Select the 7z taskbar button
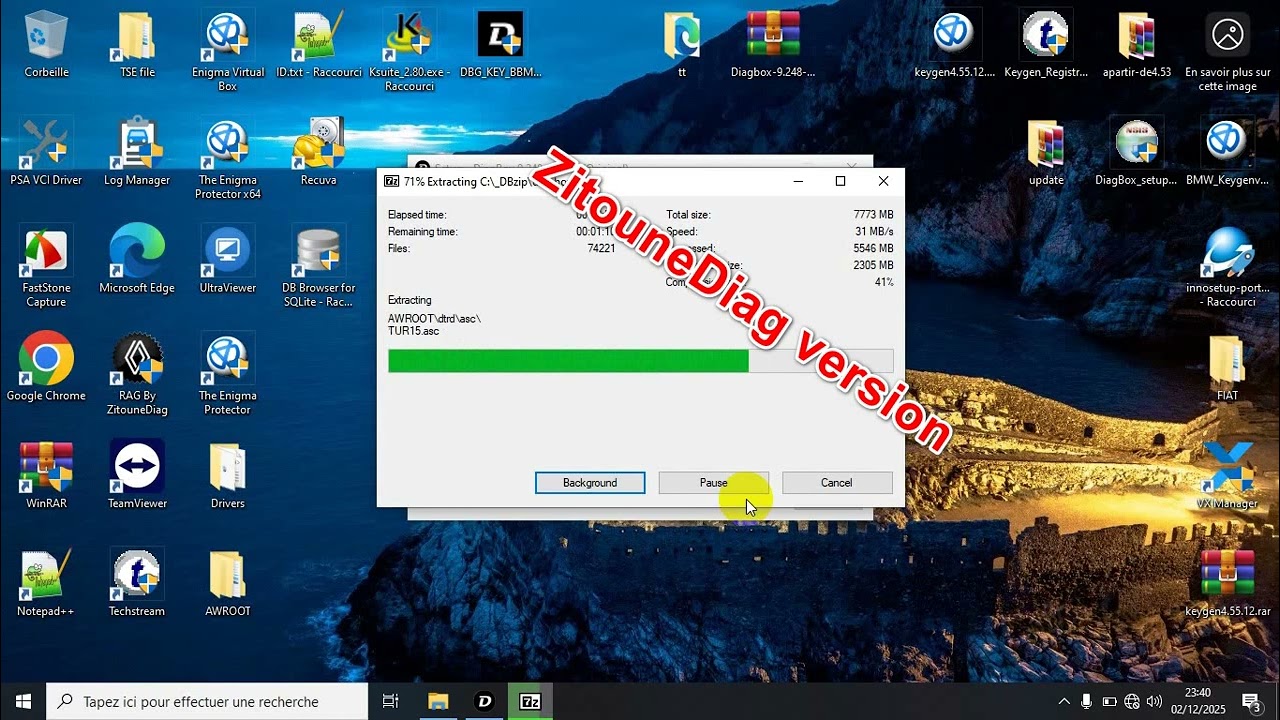The image size is (1280, 720). pos(530,701)
